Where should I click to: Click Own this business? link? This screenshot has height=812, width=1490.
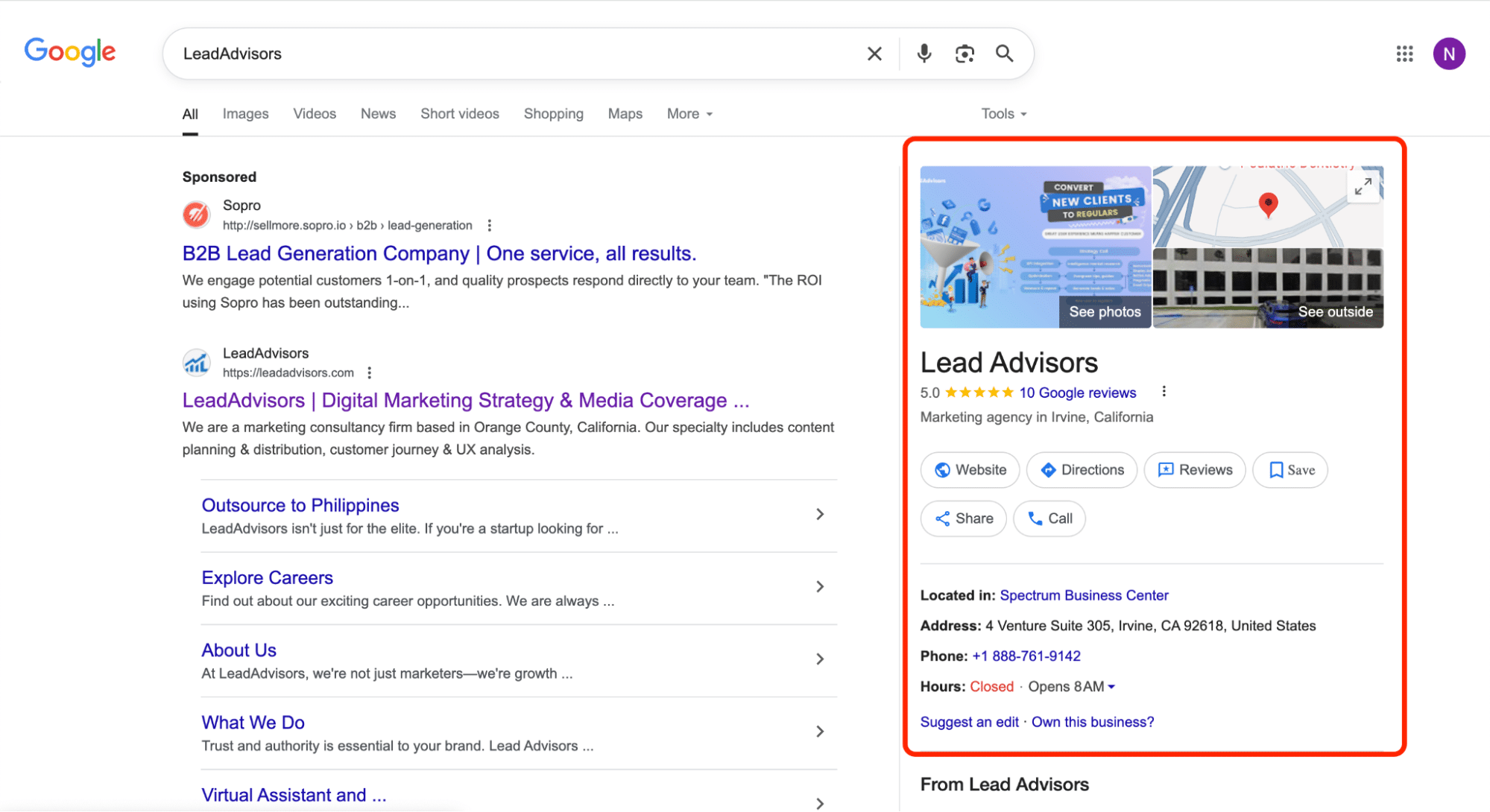coord(1092,722)
